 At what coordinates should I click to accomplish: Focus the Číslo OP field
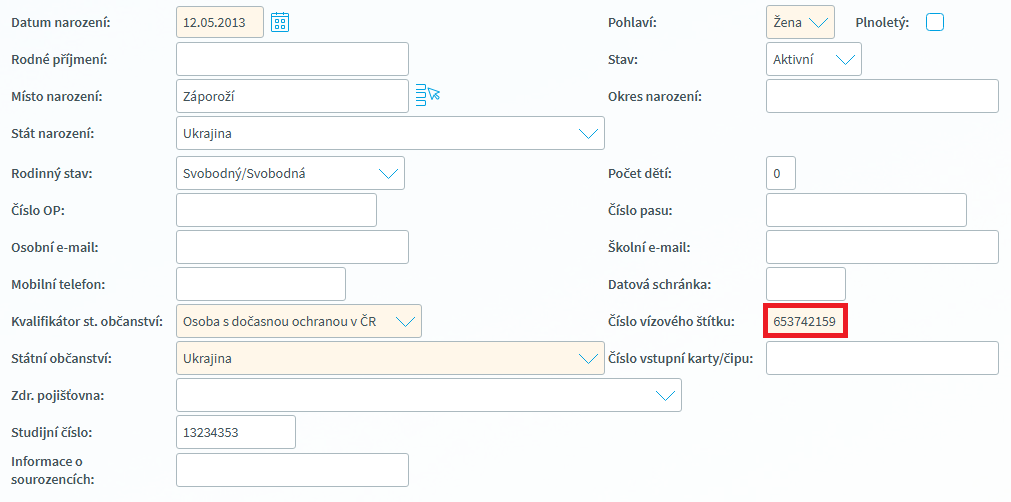[276, 210]
